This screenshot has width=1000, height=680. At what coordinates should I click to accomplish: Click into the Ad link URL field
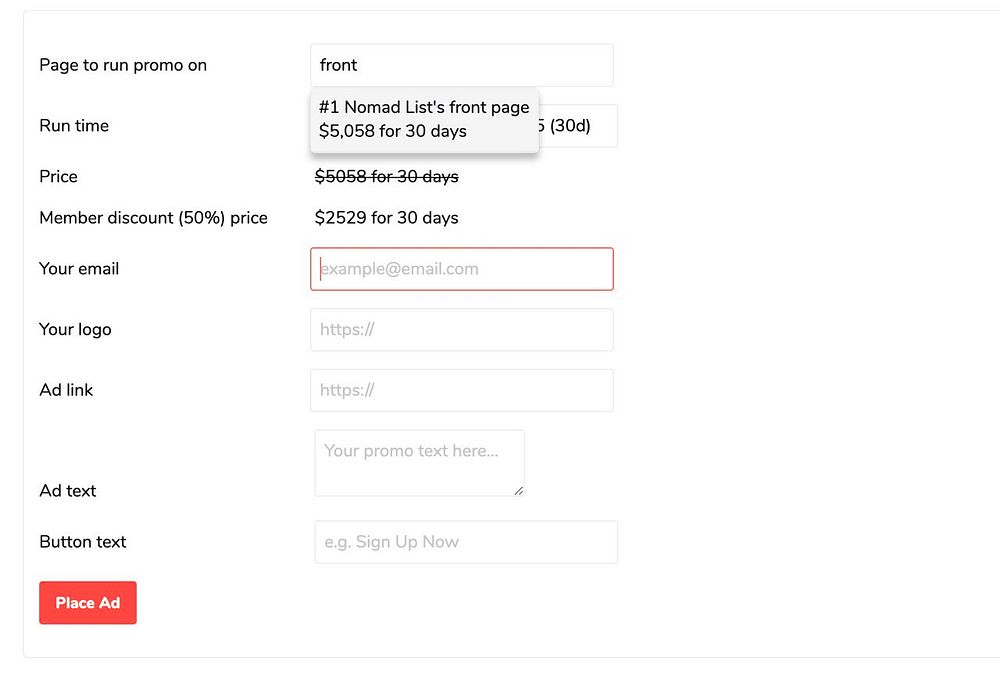pyautogui.click(x=461, y=390)
